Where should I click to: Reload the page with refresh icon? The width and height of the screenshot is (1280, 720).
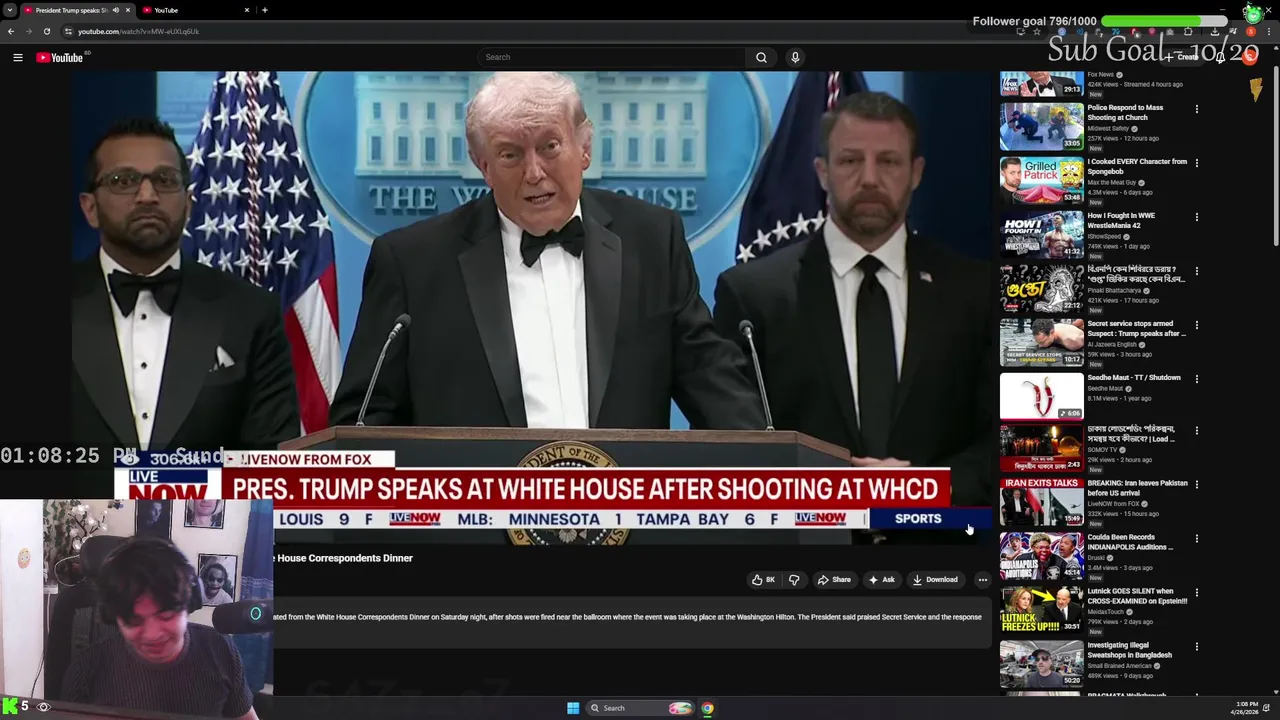tap(46, 31)
